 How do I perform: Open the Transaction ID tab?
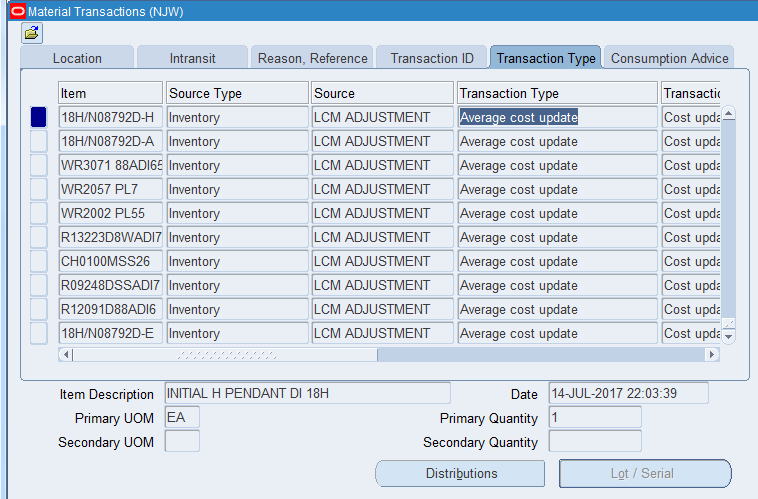click(x=432, y=58)
